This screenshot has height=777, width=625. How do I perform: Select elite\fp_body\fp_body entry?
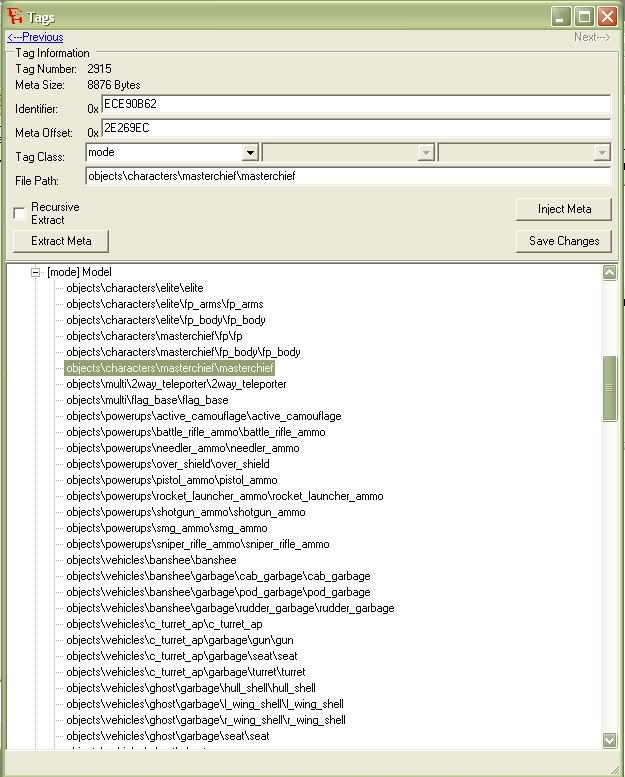(x=166, y=320)
